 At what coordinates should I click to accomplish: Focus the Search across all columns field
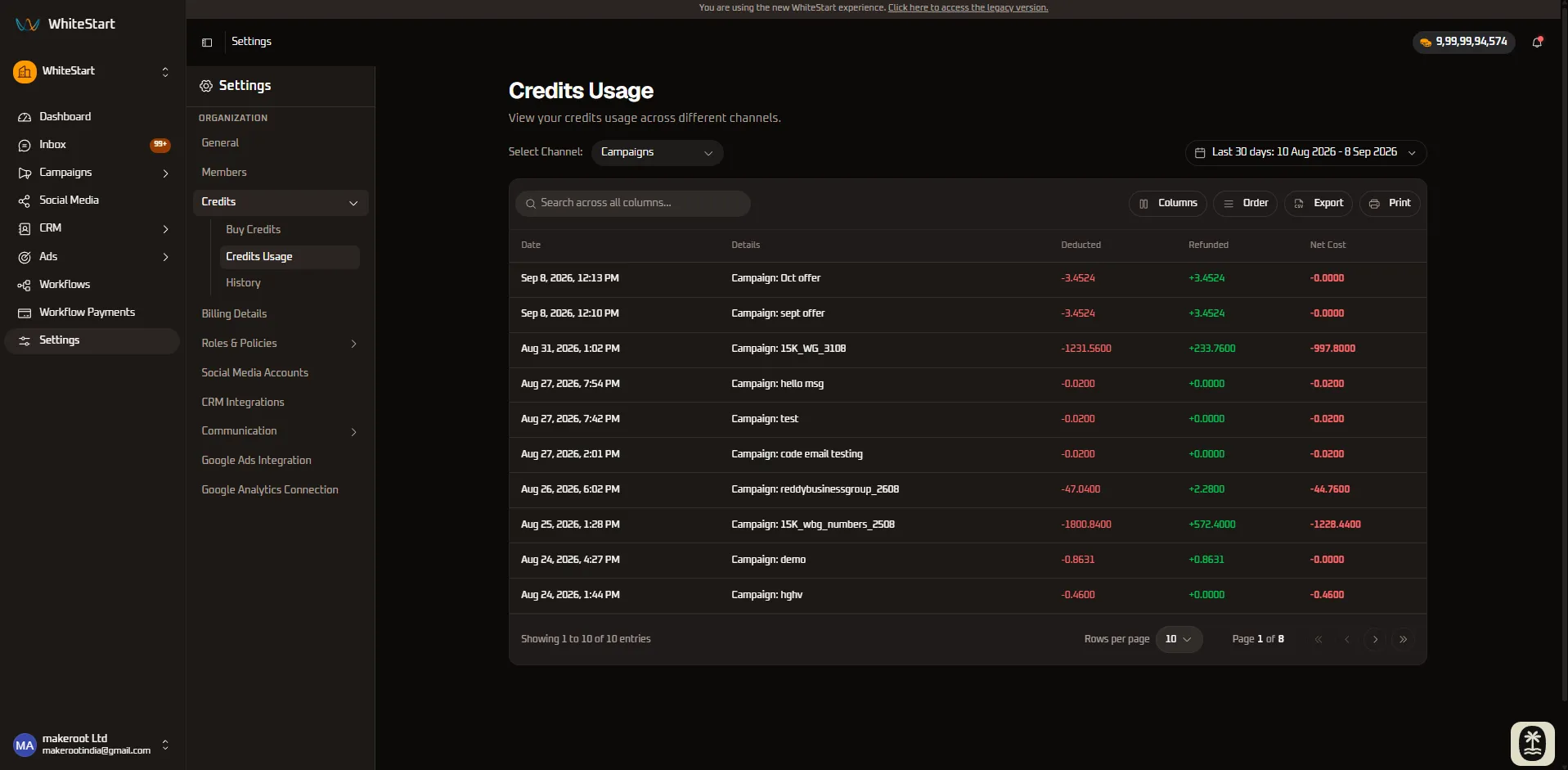click(x=633, y=203)
